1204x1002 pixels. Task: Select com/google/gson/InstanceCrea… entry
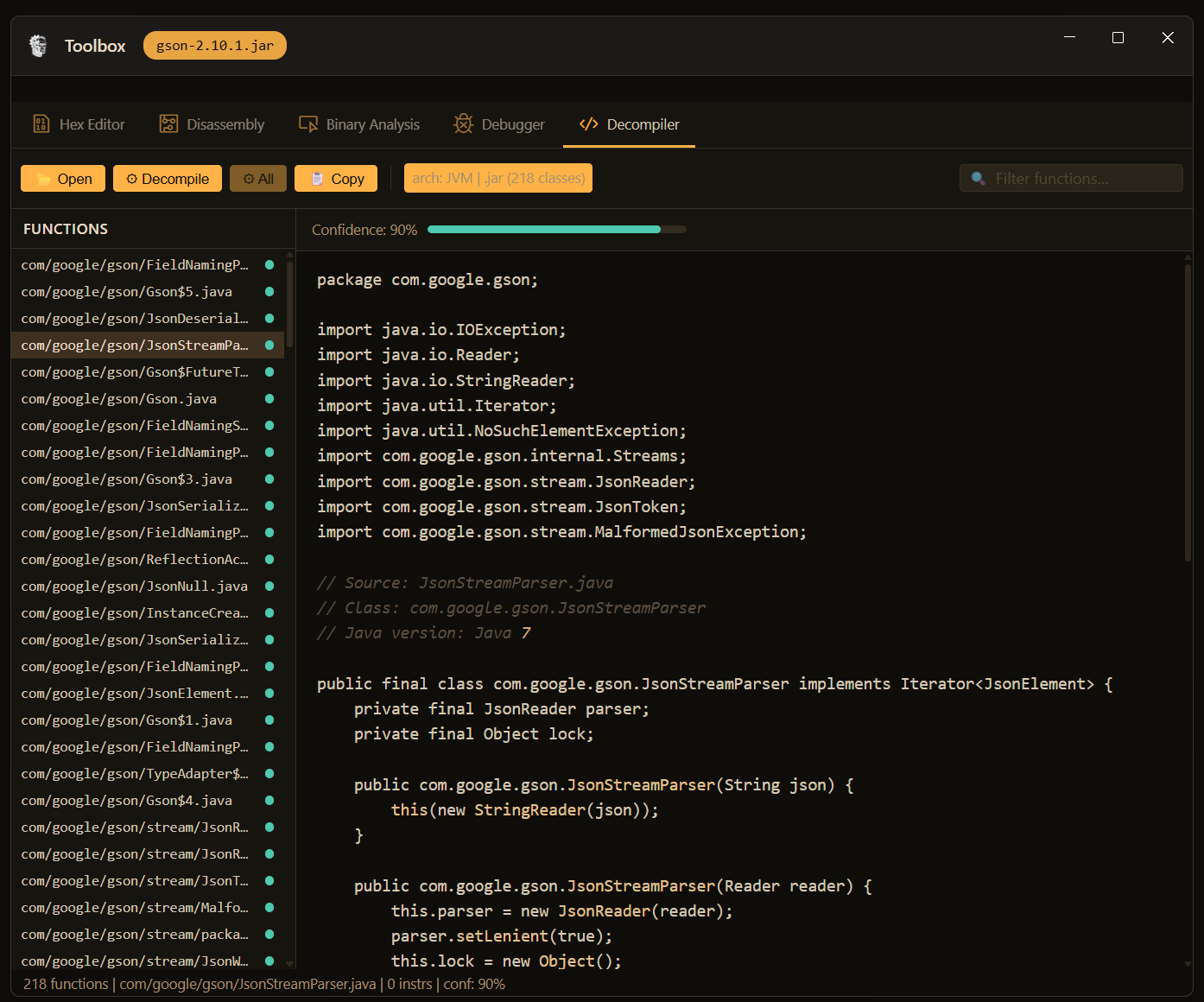148,613
